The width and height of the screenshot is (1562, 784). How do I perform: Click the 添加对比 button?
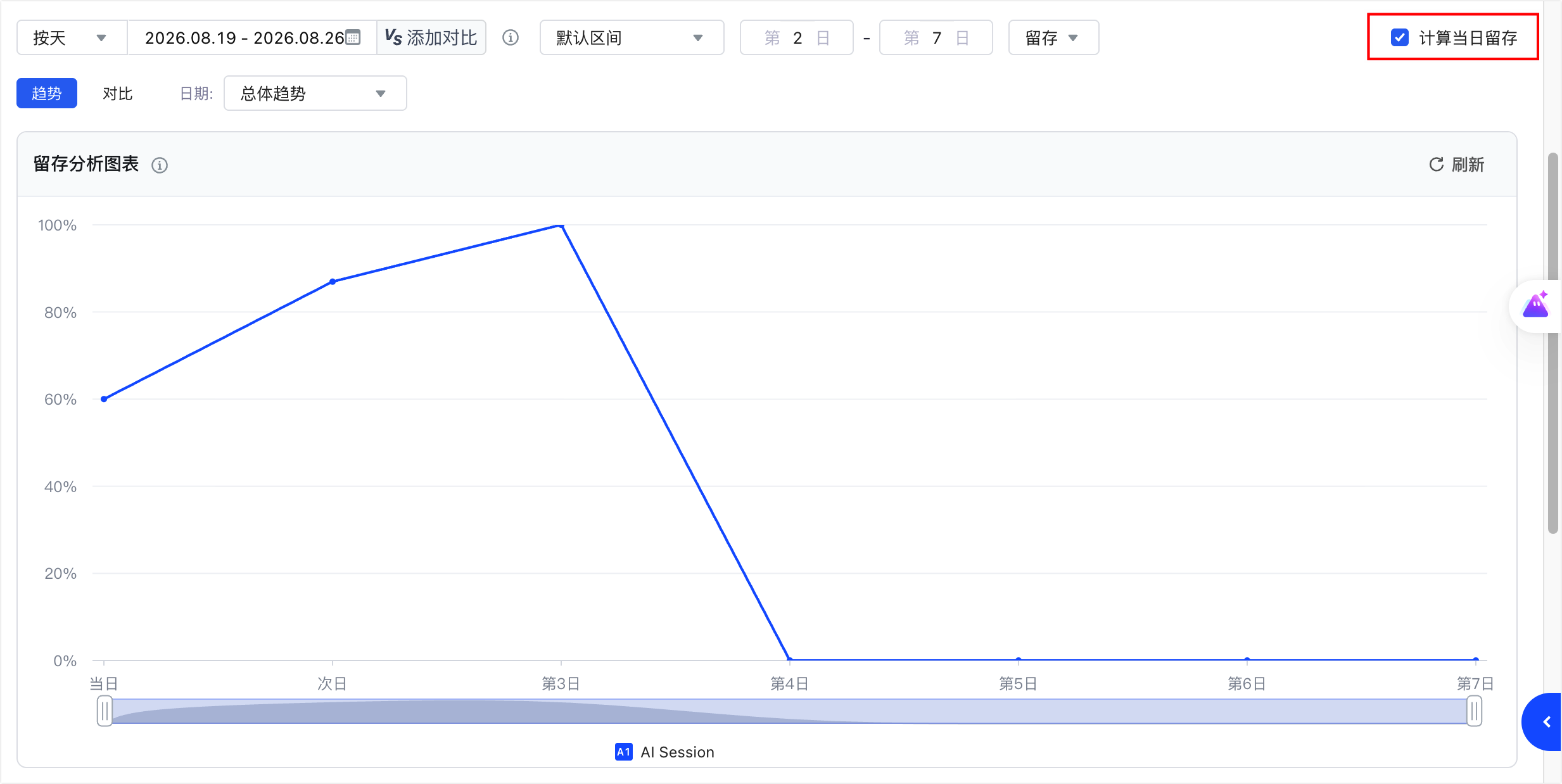click(431, 38)
